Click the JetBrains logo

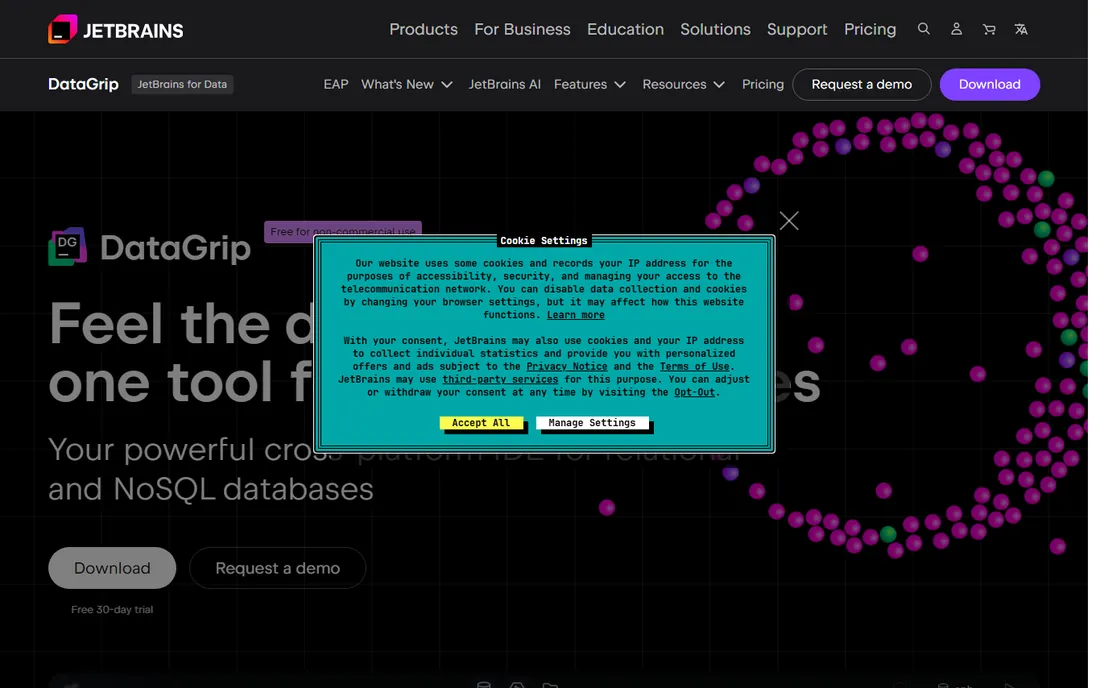coord(116,29)
